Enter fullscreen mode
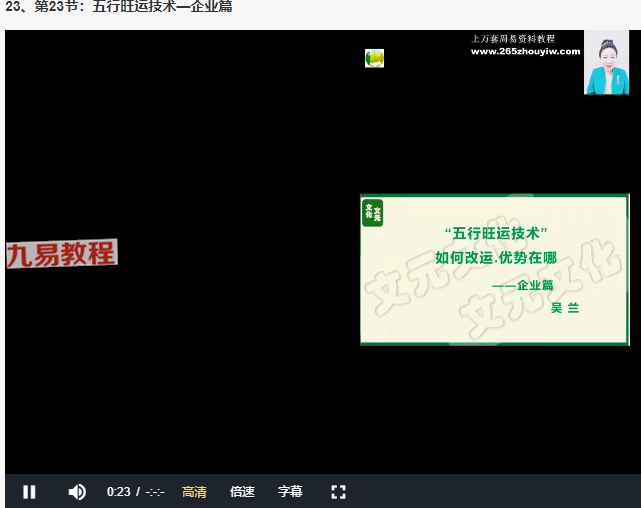Image resolution: width=641 pixels, height=508 pixels. [338, 491]
